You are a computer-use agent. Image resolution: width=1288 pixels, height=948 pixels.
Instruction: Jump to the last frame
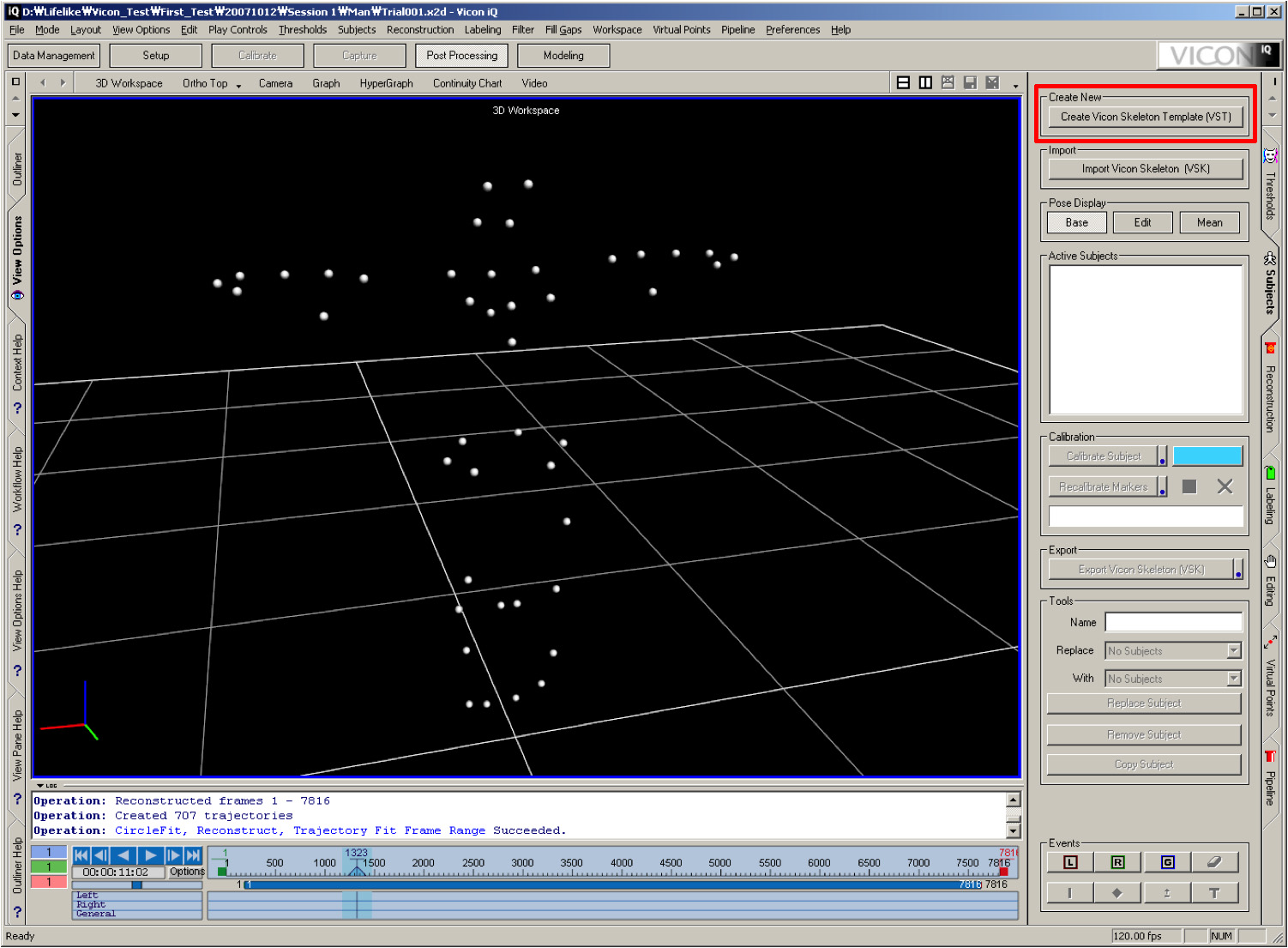pos(193,855)
